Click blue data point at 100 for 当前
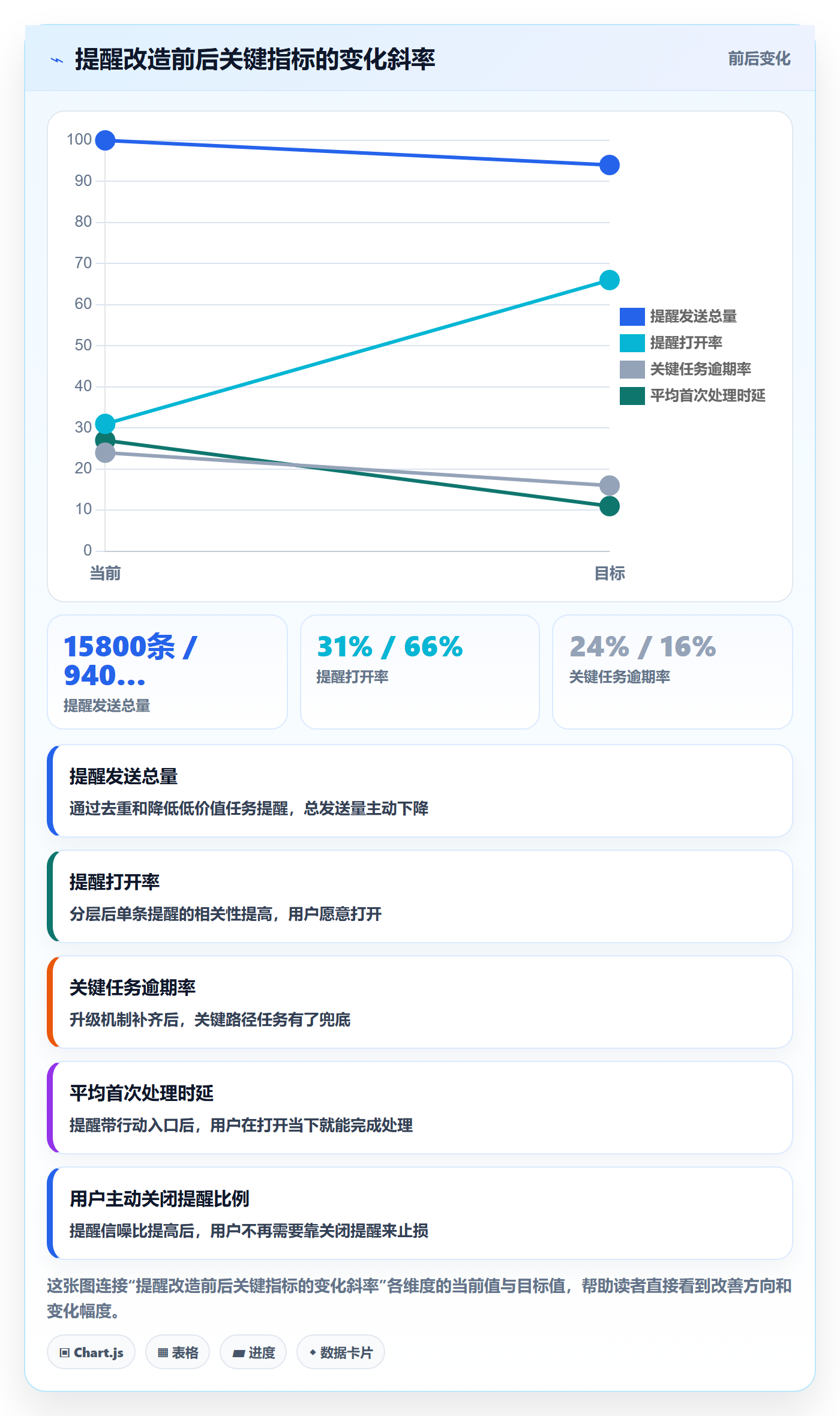Screen dimensions: 840x1416 coord(105,140)
